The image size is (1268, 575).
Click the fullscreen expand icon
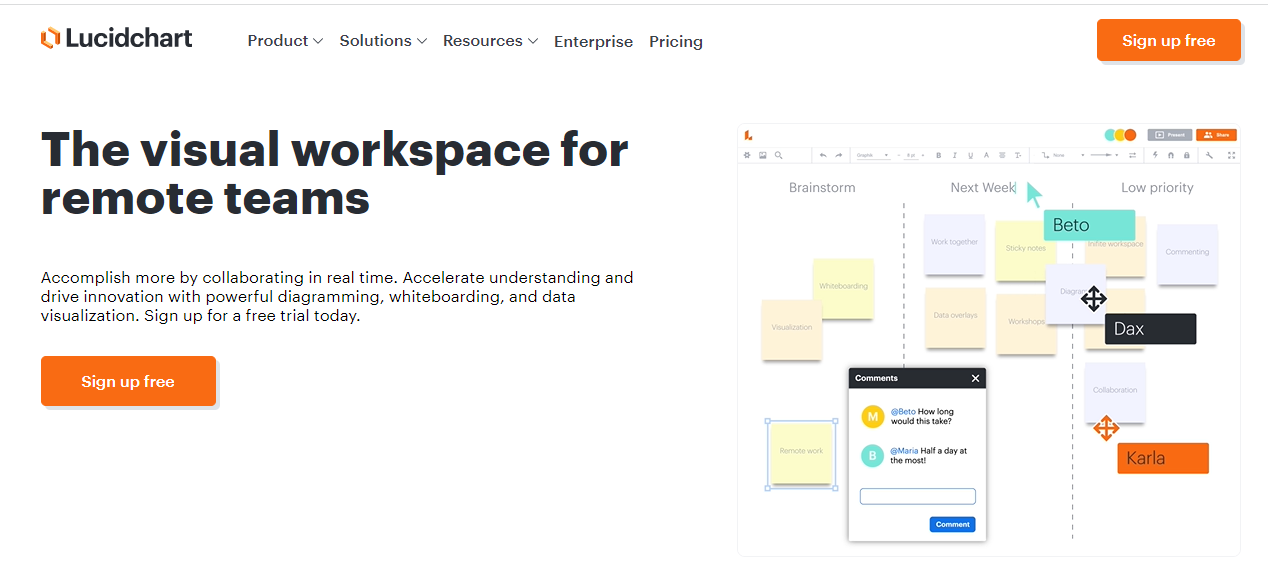(1231, 155)
